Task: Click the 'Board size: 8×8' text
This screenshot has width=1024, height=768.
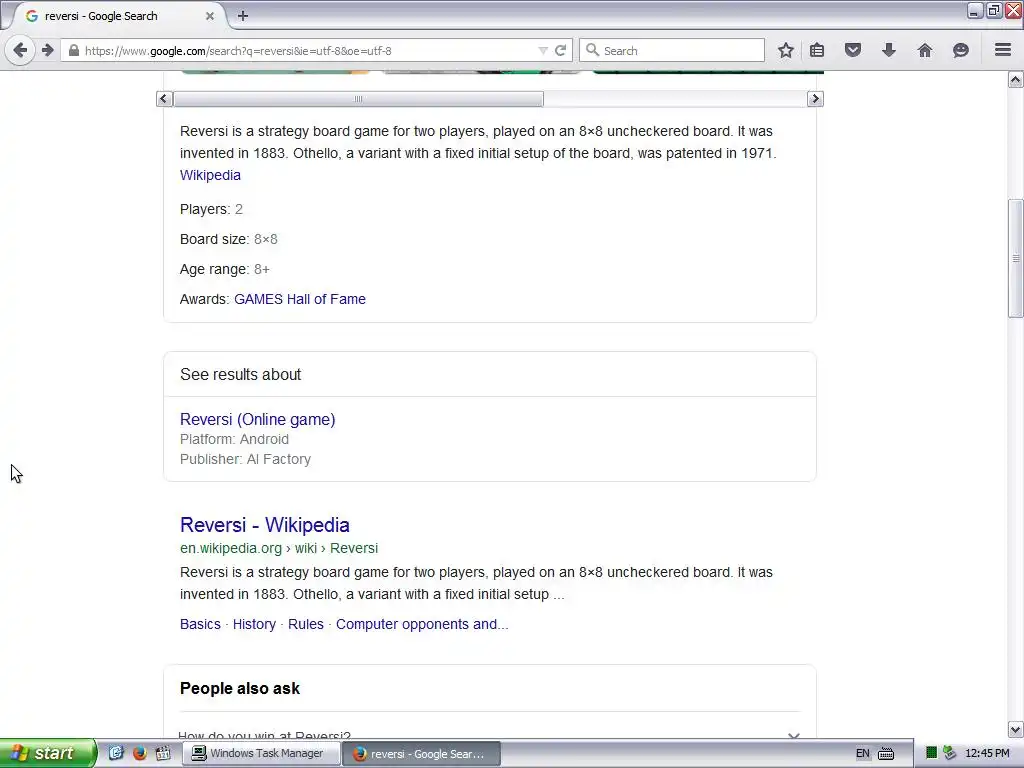Action: [x=229, y=239]
